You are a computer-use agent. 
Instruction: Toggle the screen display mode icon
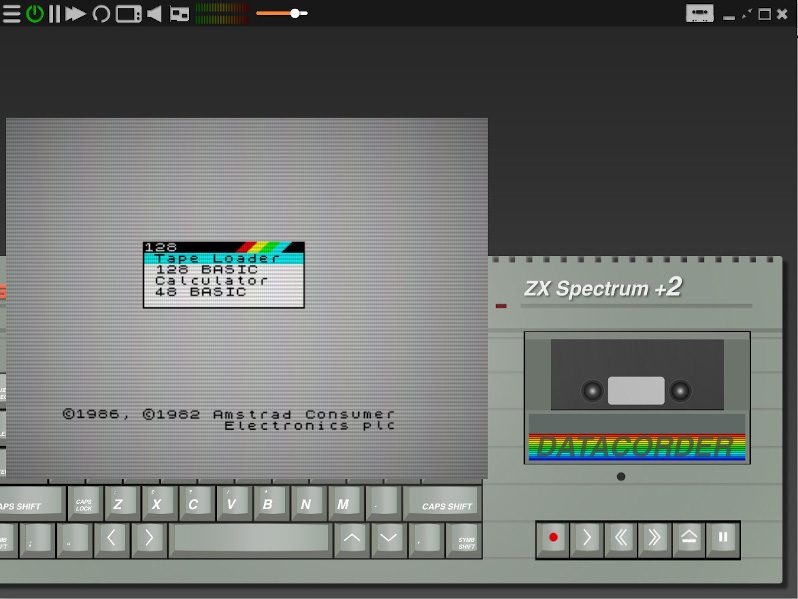[129, 14]
